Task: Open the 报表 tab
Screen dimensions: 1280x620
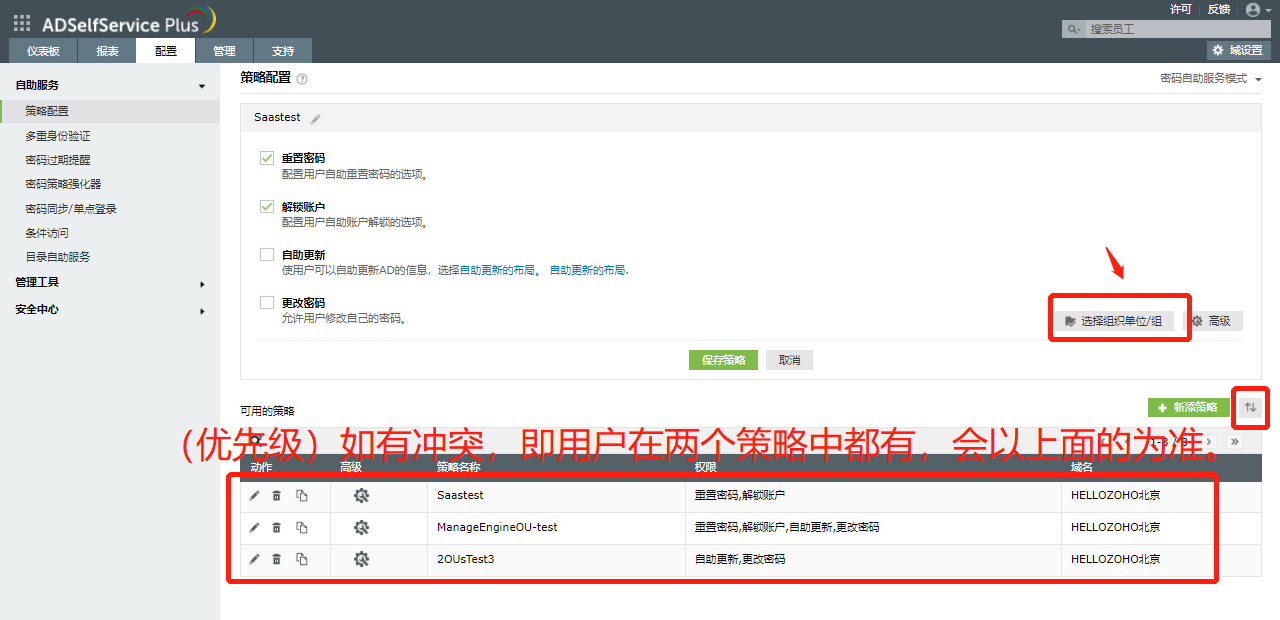Action: (108, 51)
